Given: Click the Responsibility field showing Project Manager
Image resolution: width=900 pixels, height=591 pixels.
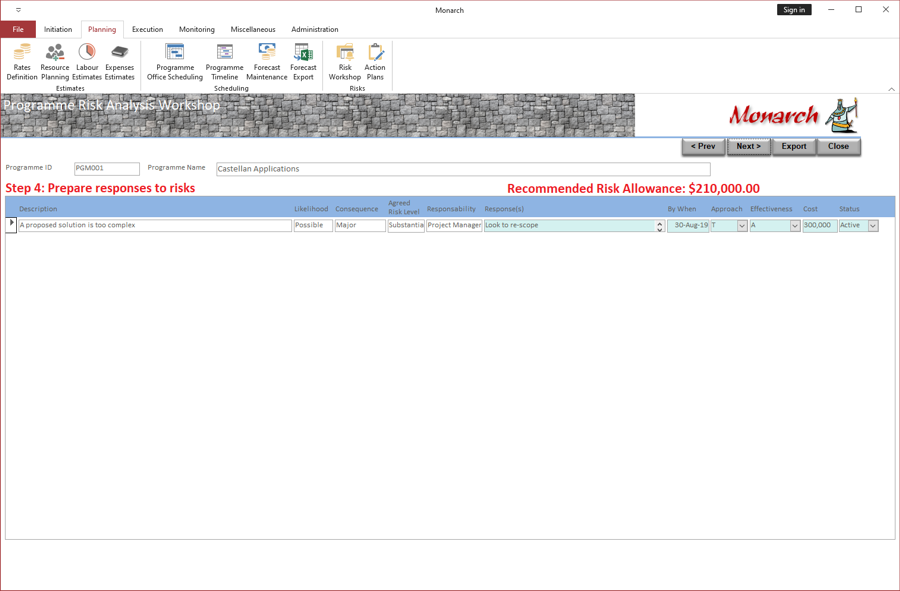Looking at the screenshot, I should click(454, 225).
